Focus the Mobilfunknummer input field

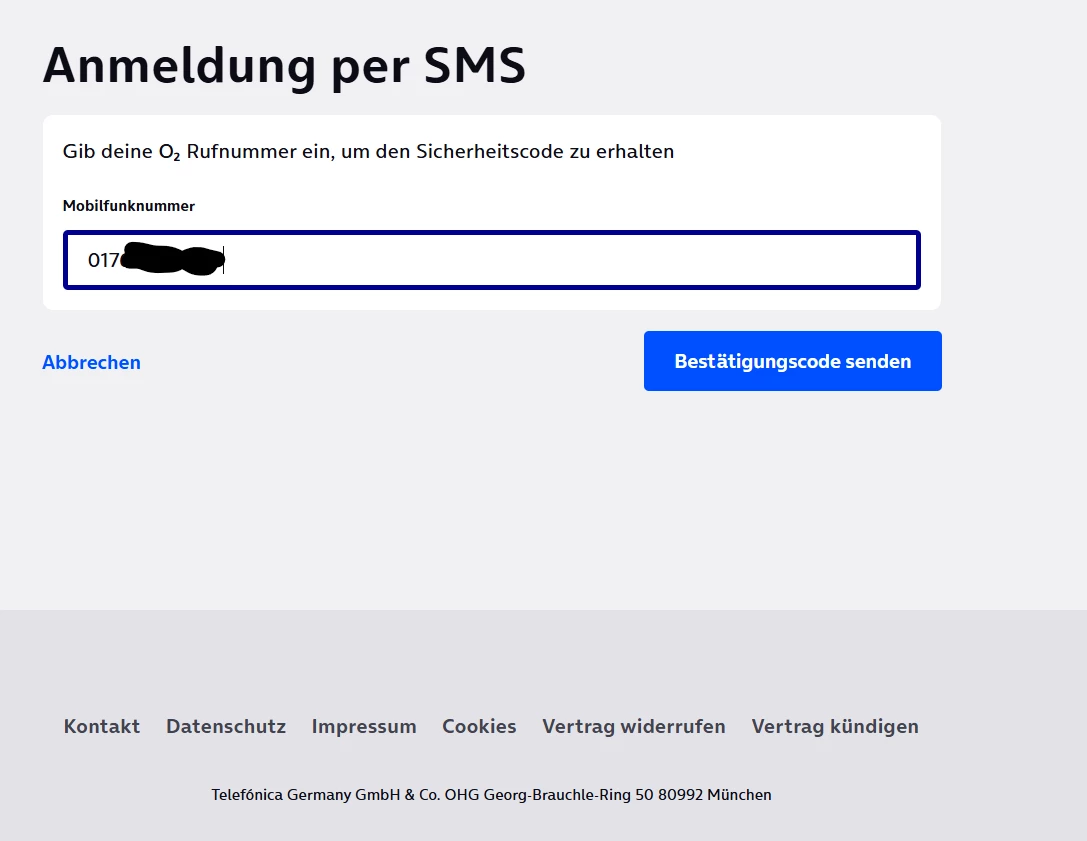point(492,260)
